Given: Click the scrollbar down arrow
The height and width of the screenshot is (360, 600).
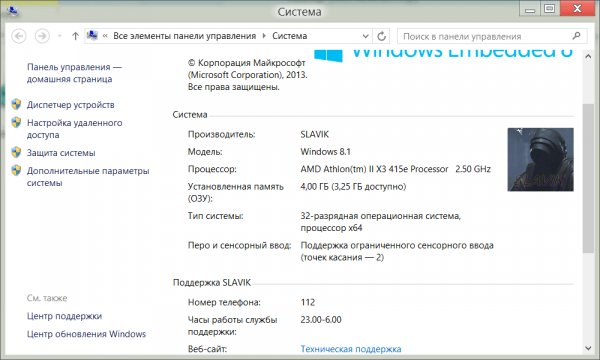Looking at the screenshot, I should (x=588, y=348).
